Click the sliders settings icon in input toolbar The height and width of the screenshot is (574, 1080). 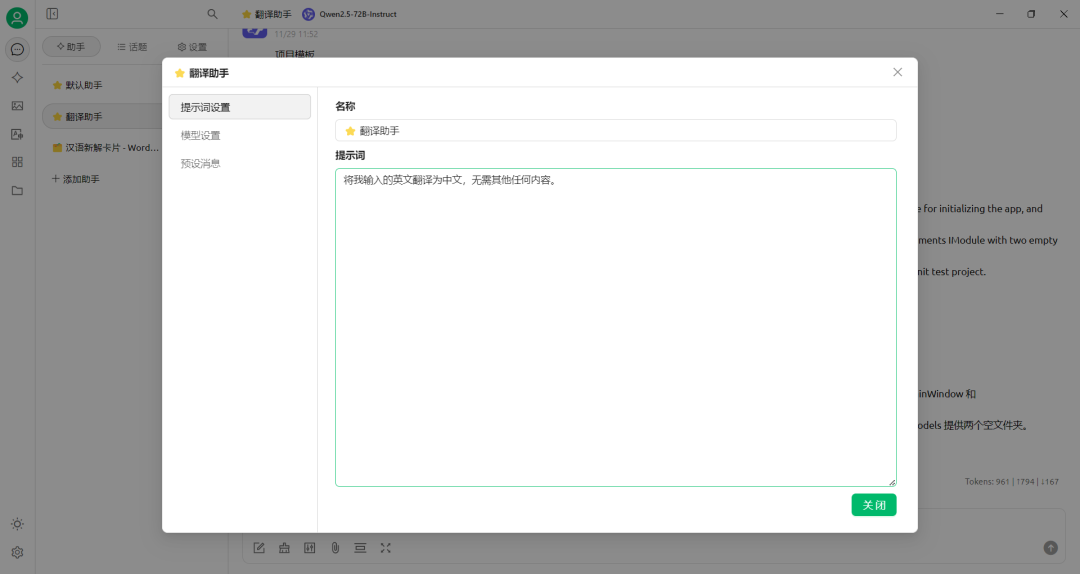click(310, 548)
